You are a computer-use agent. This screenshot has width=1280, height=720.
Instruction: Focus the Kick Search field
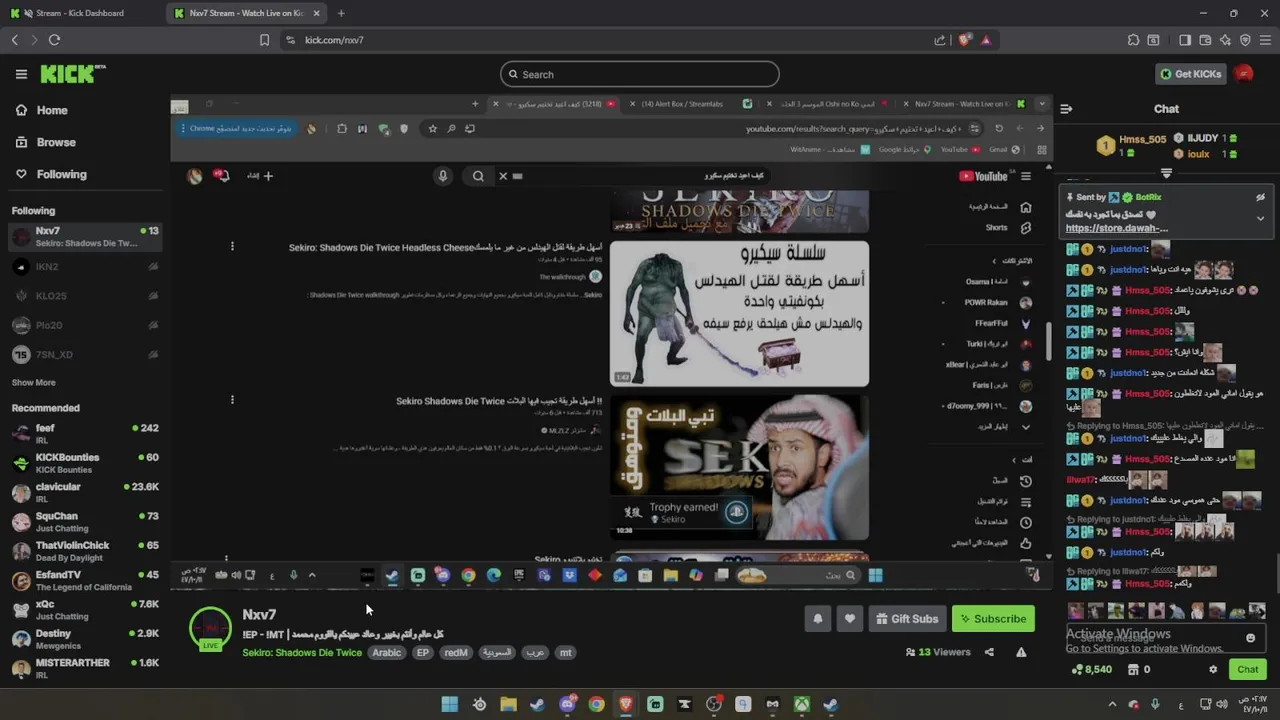click(640, 74)
